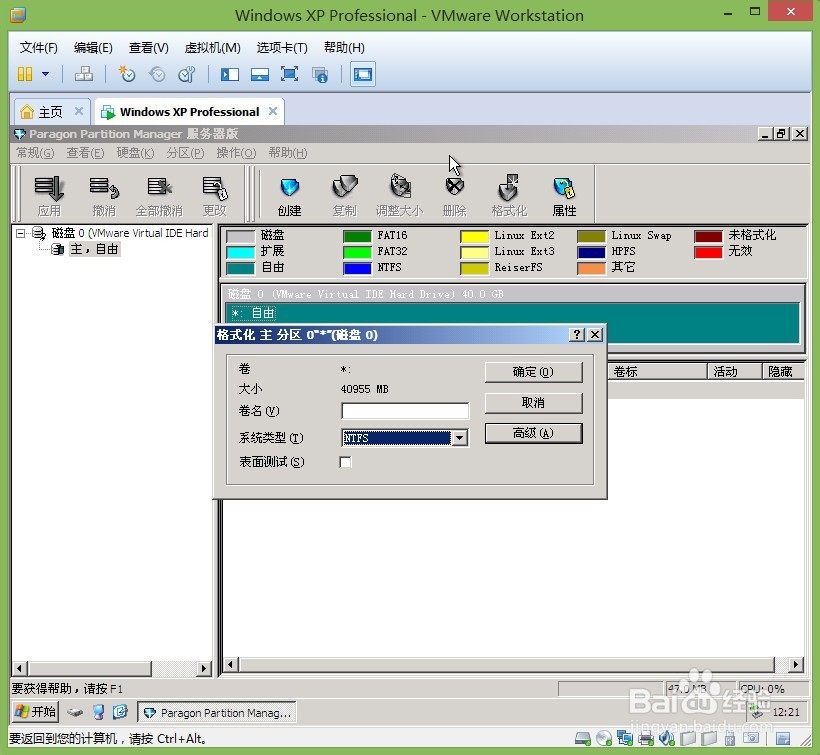Click the 全部撤消 undo all icon
Screen dimensions: 820x755
click(x=159, y=196)
